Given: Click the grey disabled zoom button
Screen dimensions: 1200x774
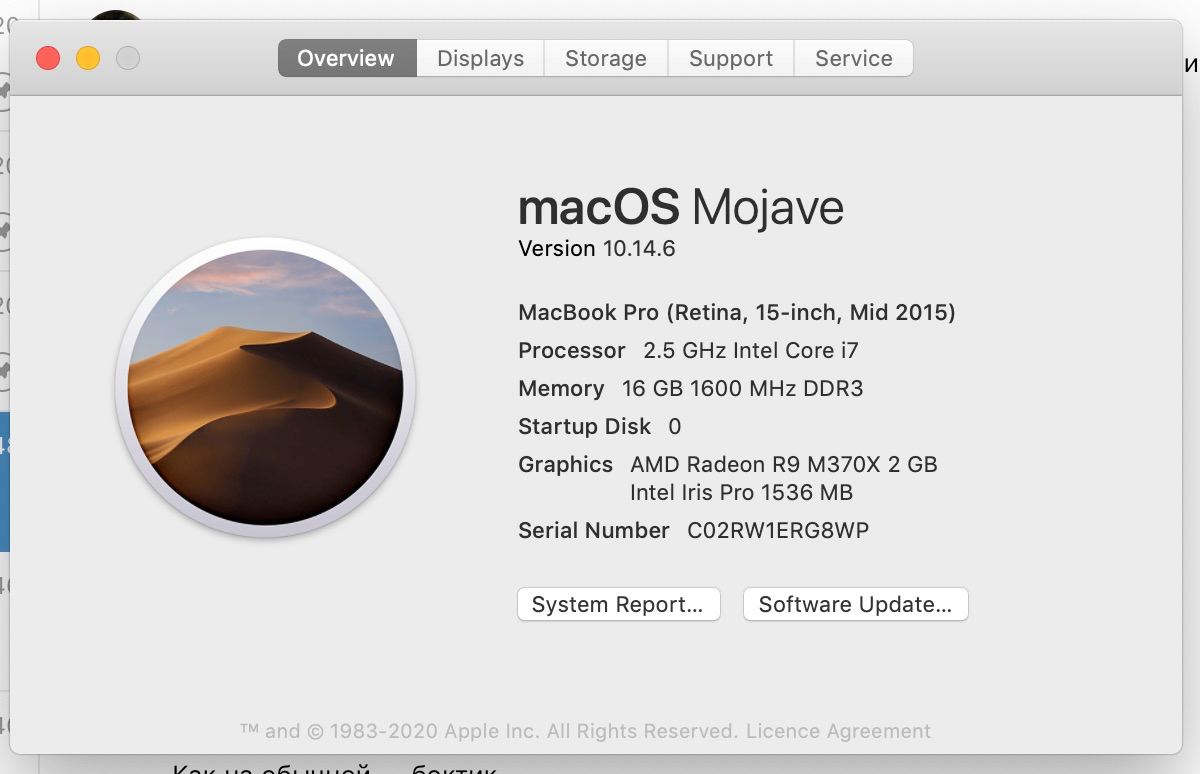Looking at the screenshot, I should [x=128, y=58].
